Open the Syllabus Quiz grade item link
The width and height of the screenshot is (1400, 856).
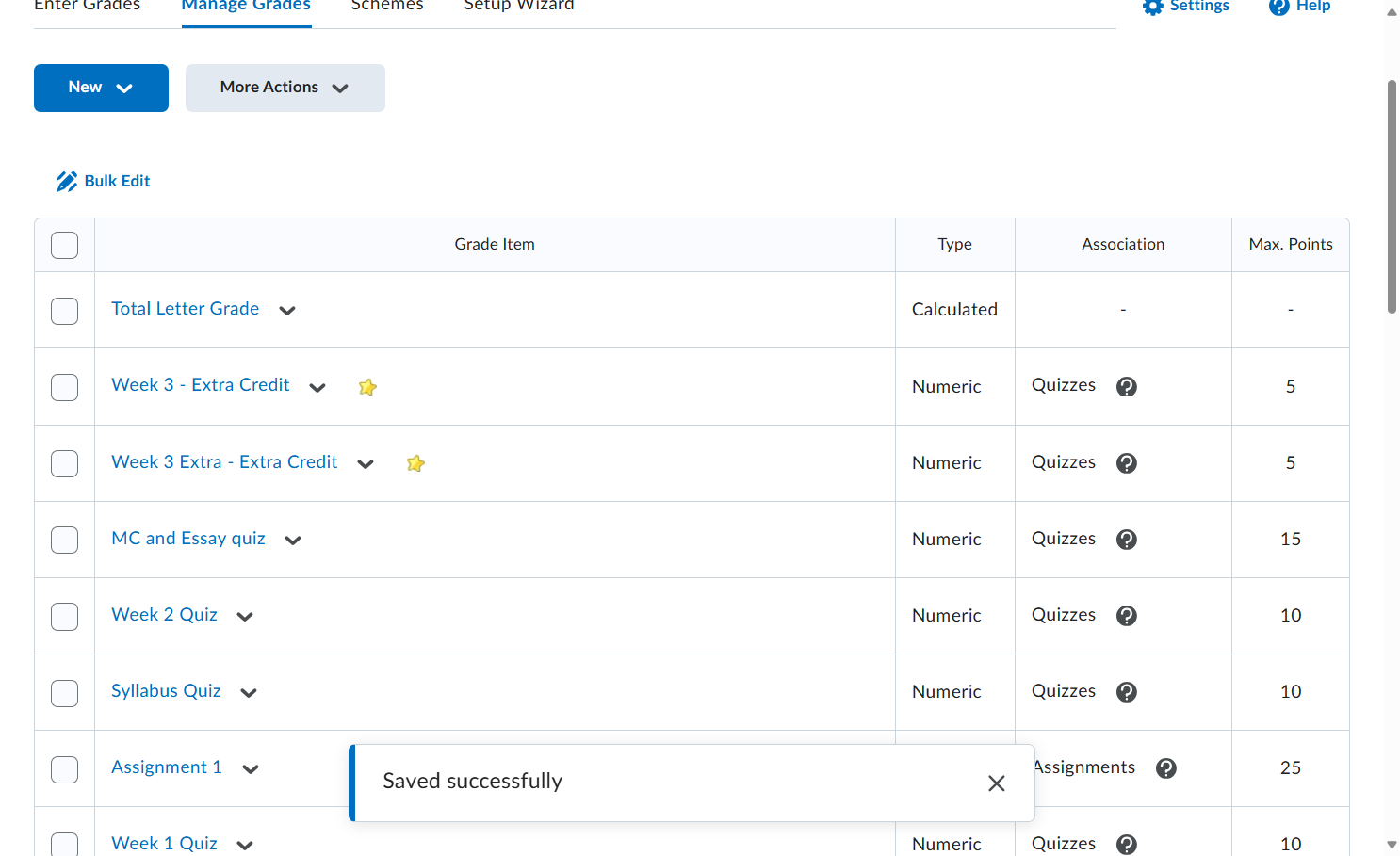[x=166, y=691]
